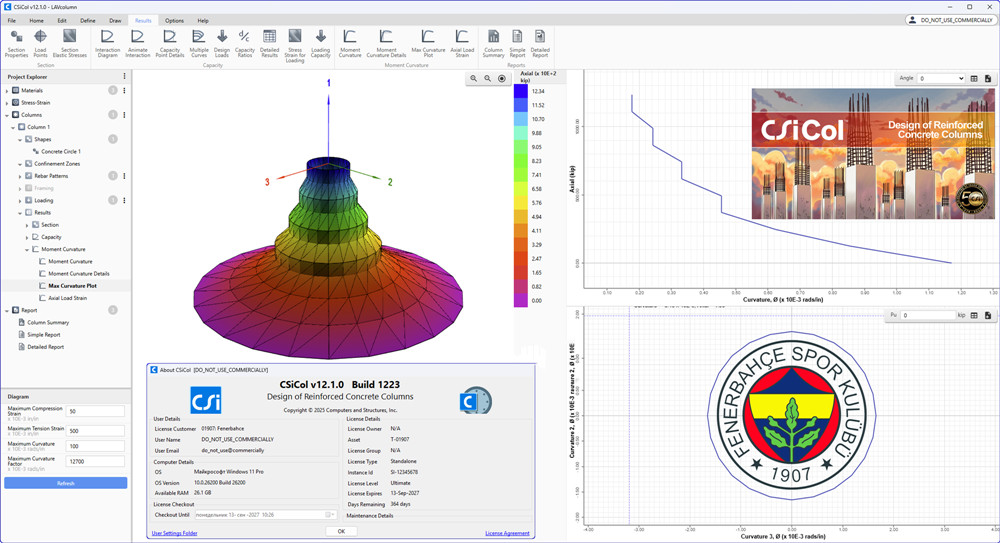Show table for the Angle plot
Viewport: 1000px width, 543px height.
(974, 78)
